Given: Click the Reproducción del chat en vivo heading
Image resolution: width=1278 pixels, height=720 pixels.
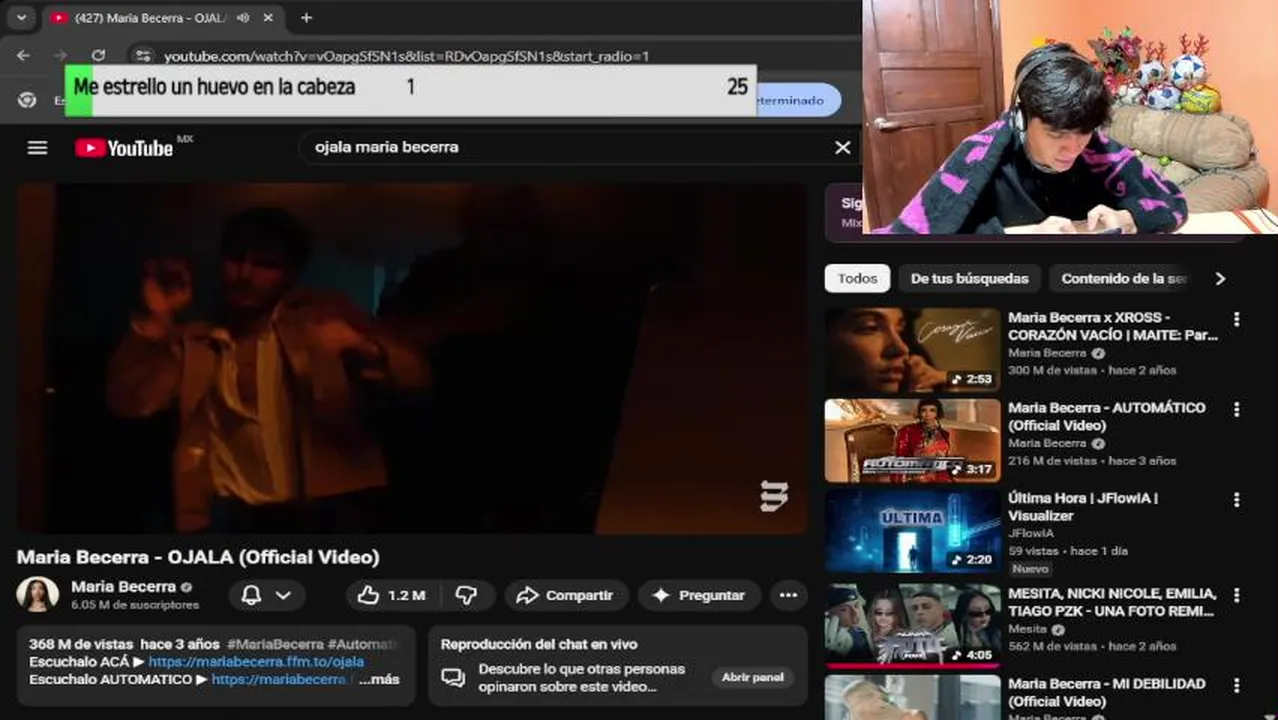Looking at the screenshot, I should [x=539, y=645].
